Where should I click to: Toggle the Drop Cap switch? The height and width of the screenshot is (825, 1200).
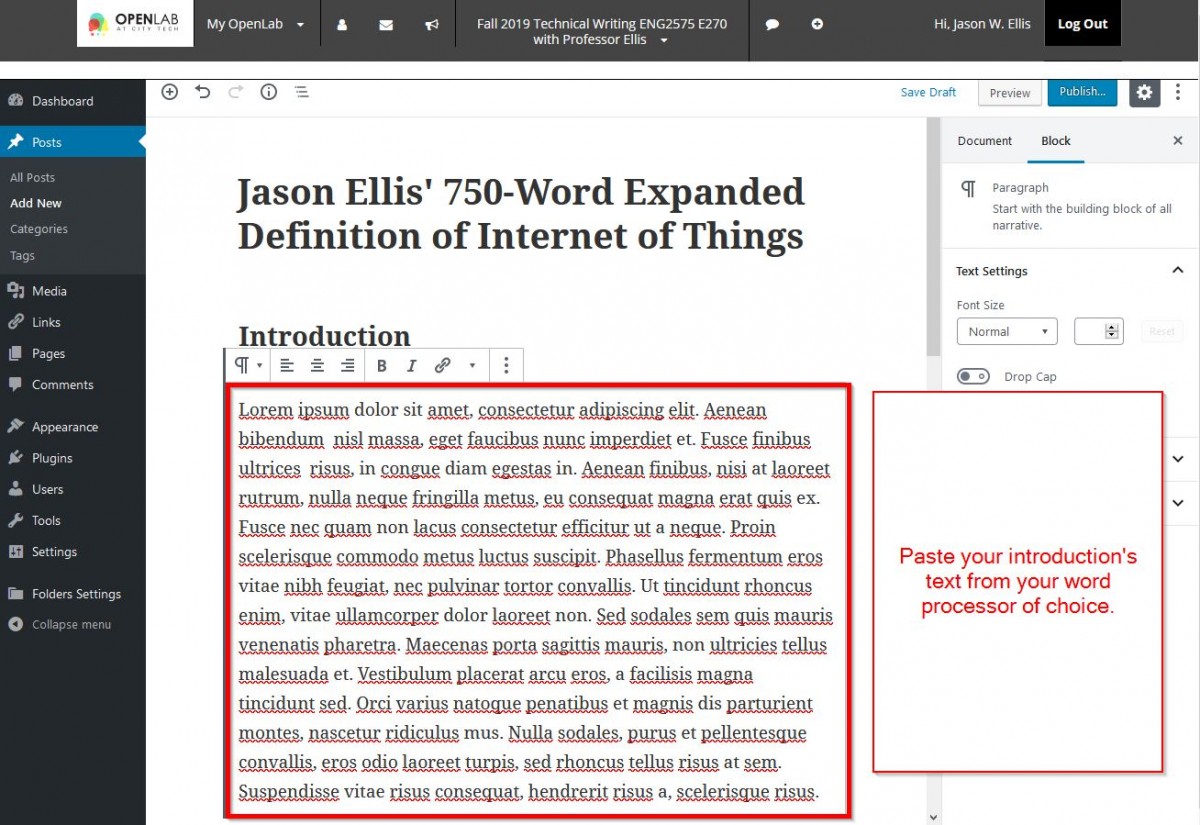(x=973, y=377)
